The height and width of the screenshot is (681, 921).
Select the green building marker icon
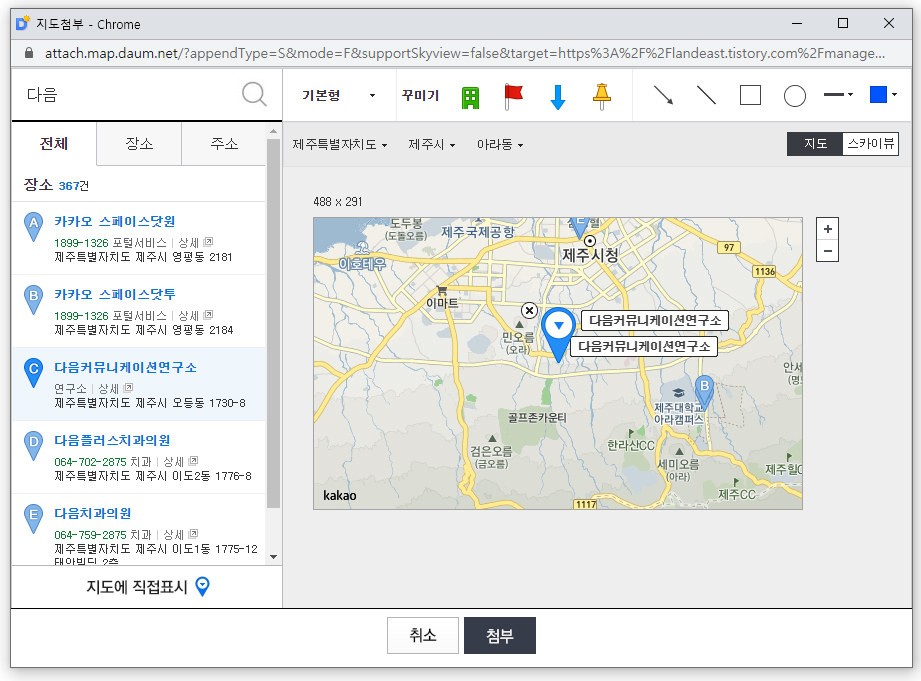470,98
